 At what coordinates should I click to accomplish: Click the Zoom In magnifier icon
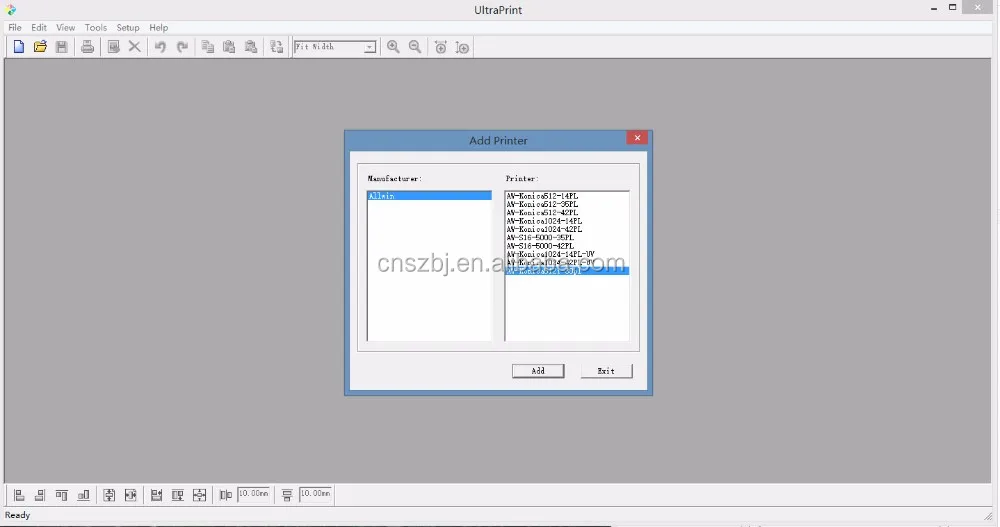393,47
